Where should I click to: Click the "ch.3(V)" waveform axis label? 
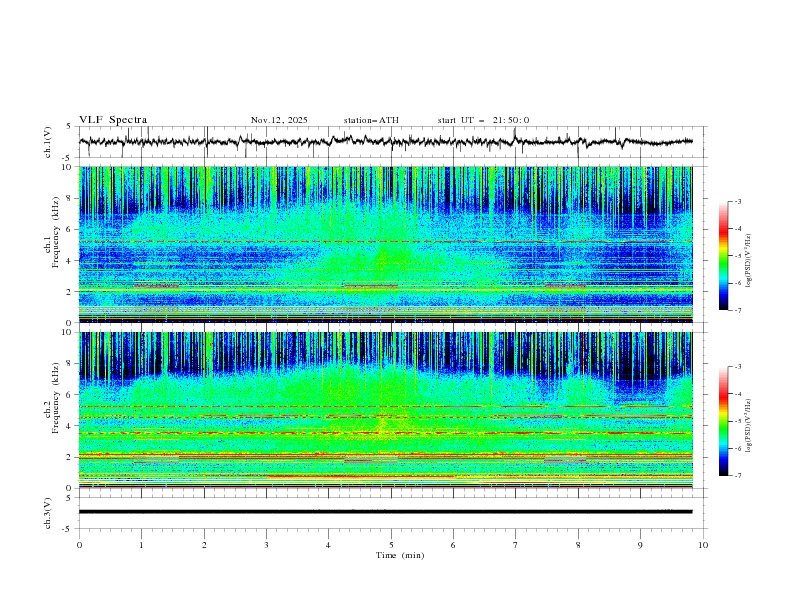tap(48, 513)
